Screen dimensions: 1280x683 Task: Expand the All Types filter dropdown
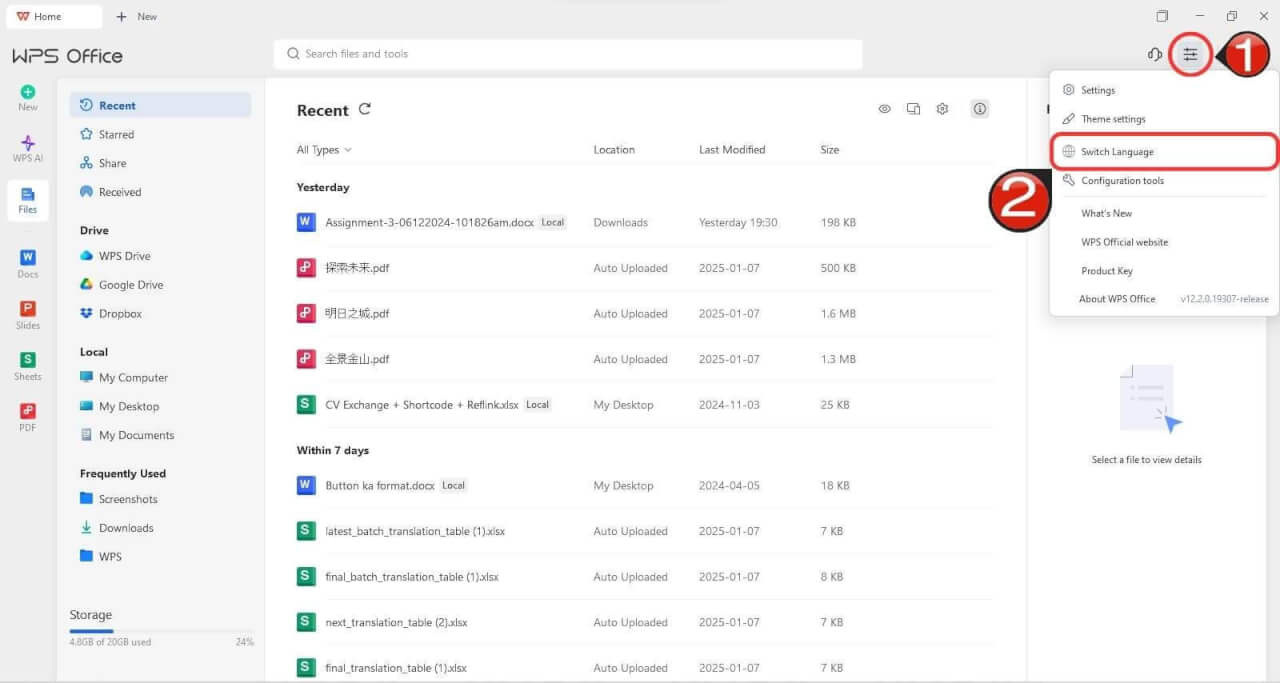coord(324,150)
